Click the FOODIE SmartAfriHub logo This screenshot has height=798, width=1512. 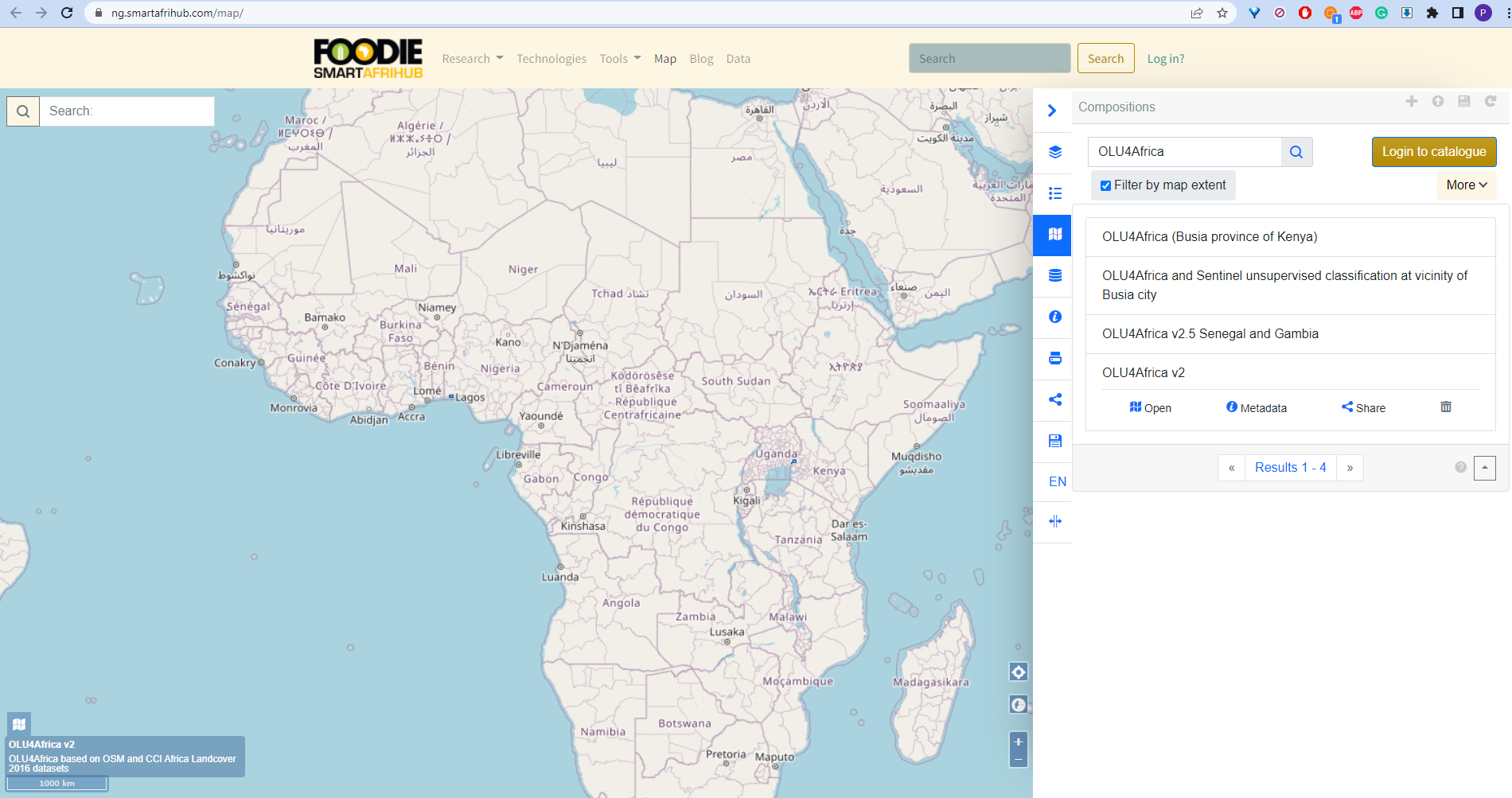point(368,58)
